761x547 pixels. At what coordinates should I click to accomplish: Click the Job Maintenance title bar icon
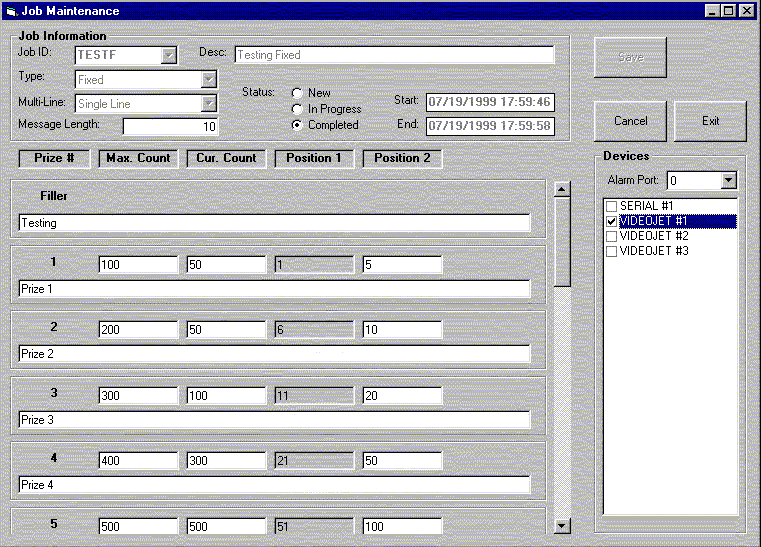12,11
